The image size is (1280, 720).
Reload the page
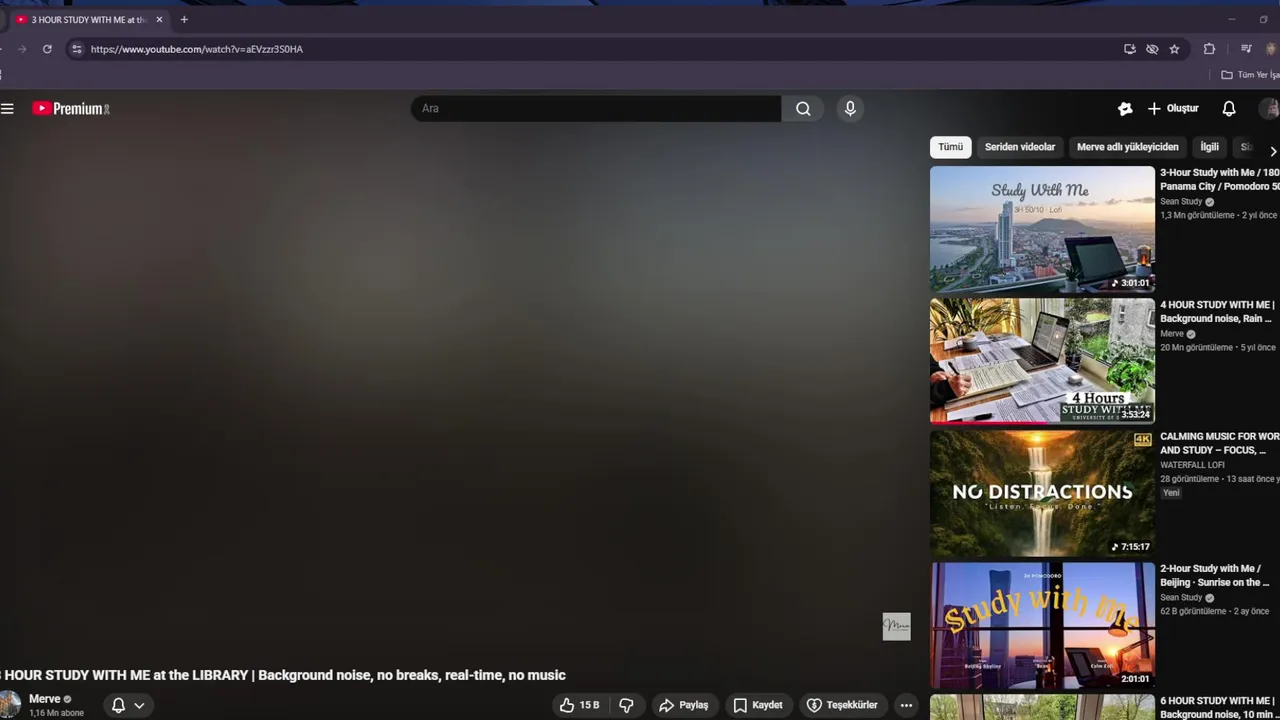tap(47, 49)
